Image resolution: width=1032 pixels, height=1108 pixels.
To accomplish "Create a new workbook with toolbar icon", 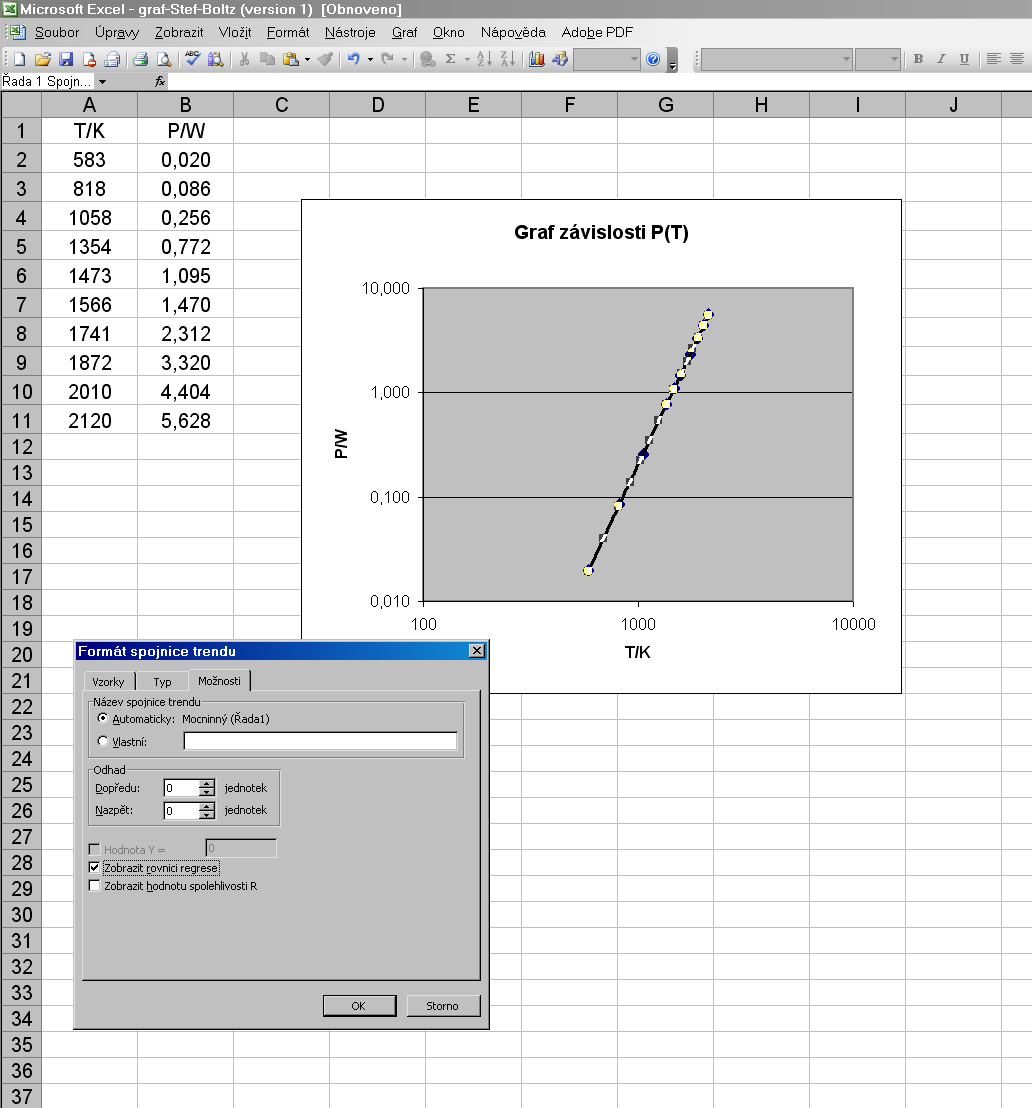I will click(x=19, y=59).
